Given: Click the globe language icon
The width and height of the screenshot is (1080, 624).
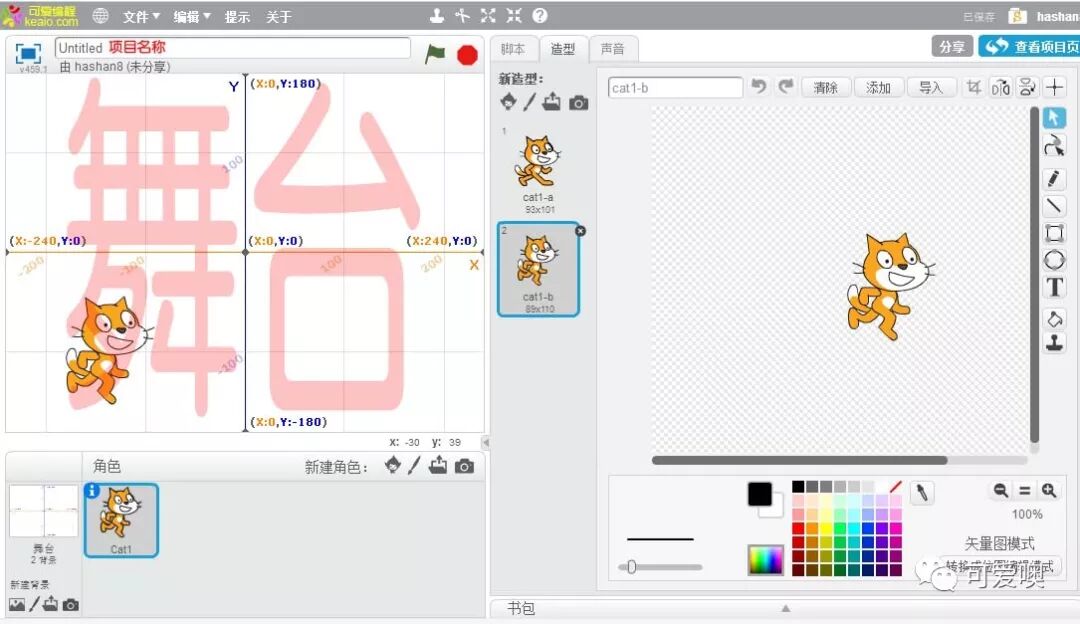Looking at the screenshot, I should click(101, 16).
